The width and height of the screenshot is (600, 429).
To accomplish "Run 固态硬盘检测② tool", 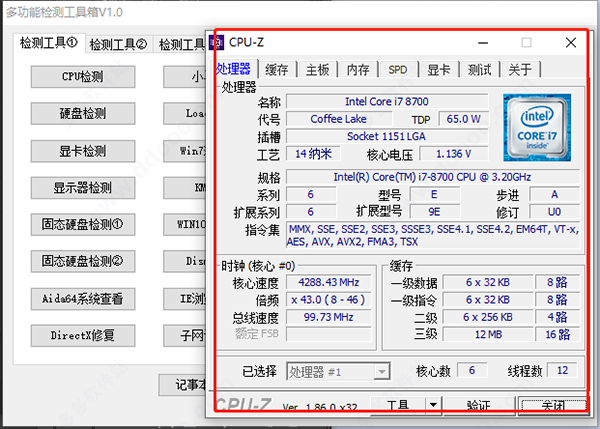I will pos(83,261).
